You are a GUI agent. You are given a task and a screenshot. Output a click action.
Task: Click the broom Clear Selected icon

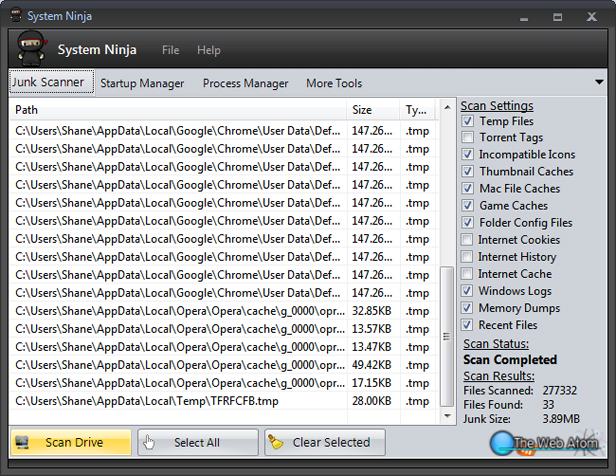pyautogui.click(x=276, y=443)
